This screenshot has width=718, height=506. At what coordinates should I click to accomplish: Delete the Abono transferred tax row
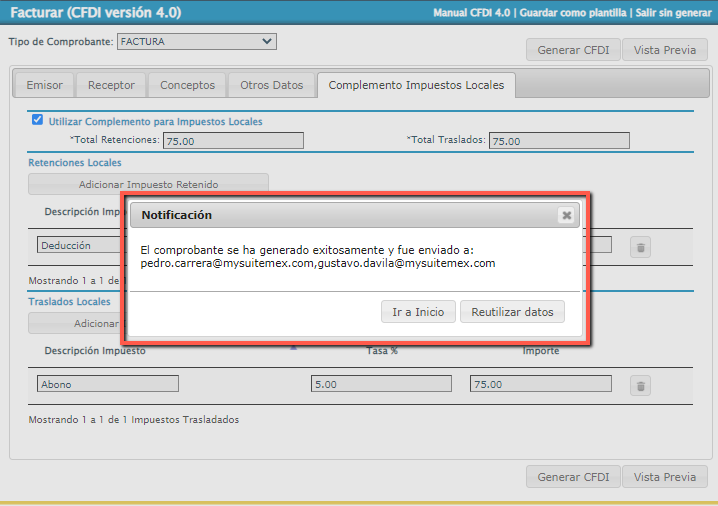641,385
